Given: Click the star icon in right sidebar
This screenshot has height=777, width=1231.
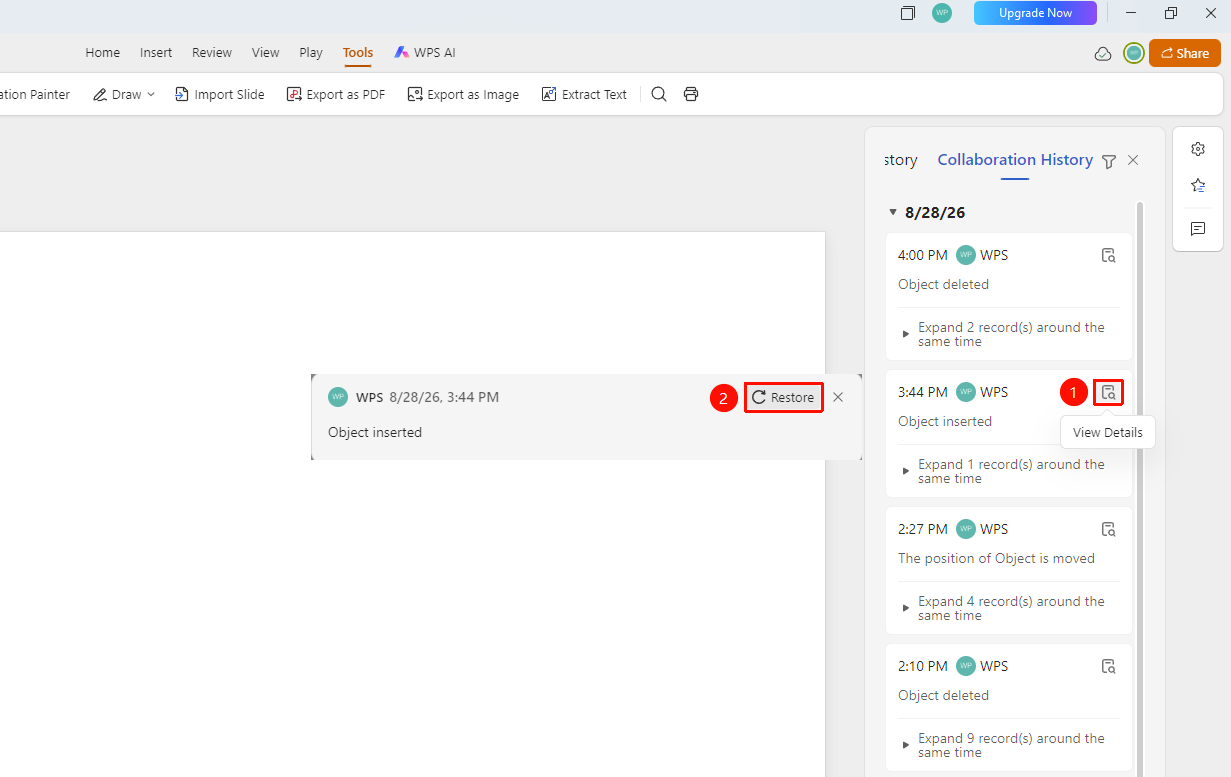Looking at the screenshot, I should pyautogui.click(x=1198, y=186).
